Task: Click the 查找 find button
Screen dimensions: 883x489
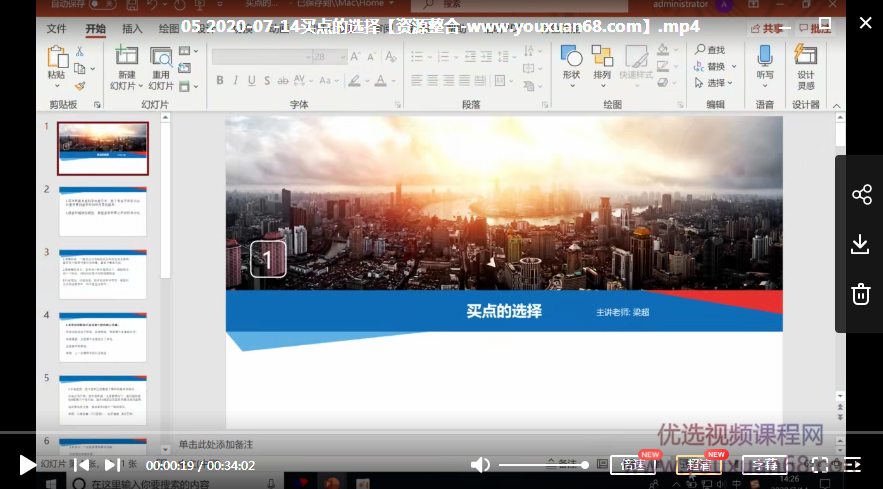Action: point(710,50)
